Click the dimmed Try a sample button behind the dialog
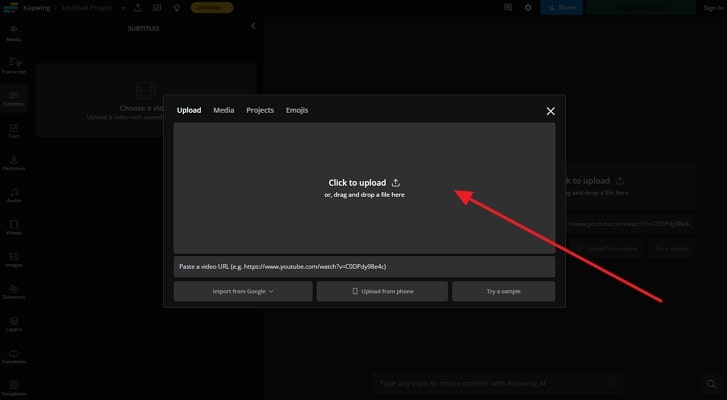 (x=671, y=249)
